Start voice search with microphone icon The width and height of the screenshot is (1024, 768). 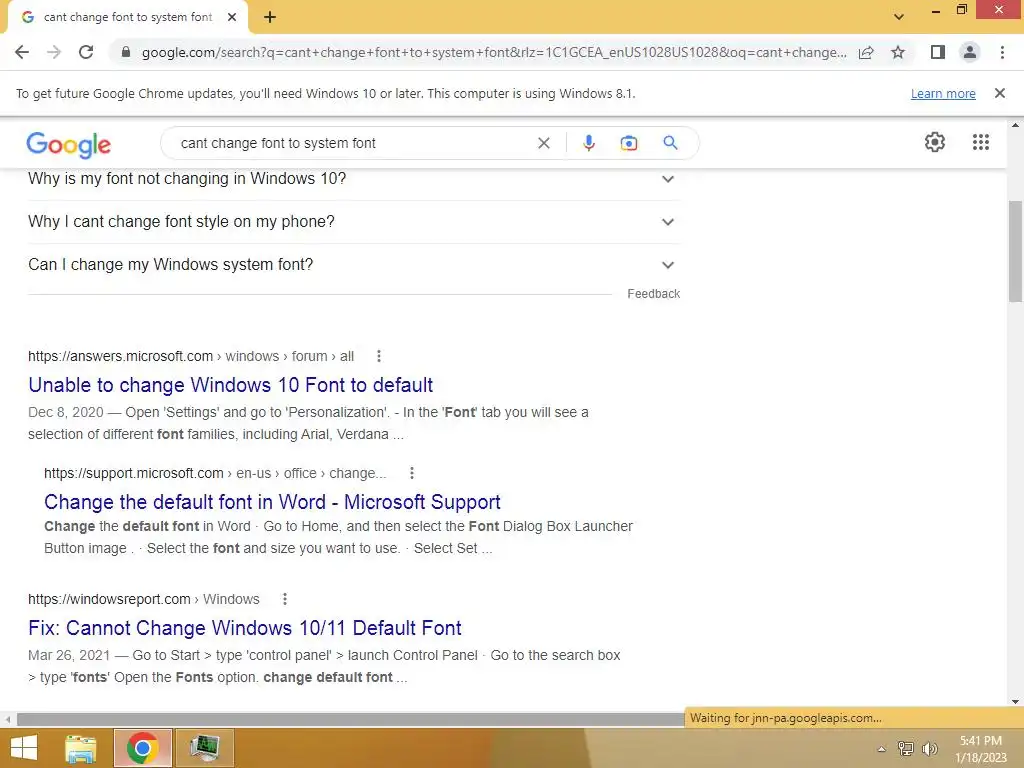(x=588, y=143)
